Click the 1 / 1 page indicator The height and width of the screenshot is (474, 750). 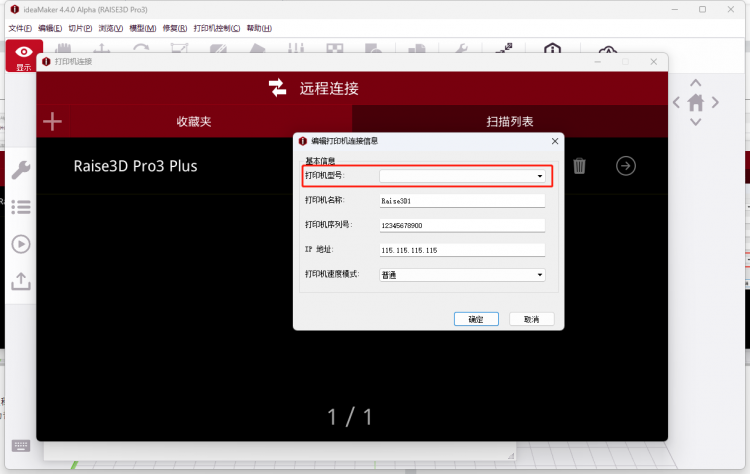(350, 417)
